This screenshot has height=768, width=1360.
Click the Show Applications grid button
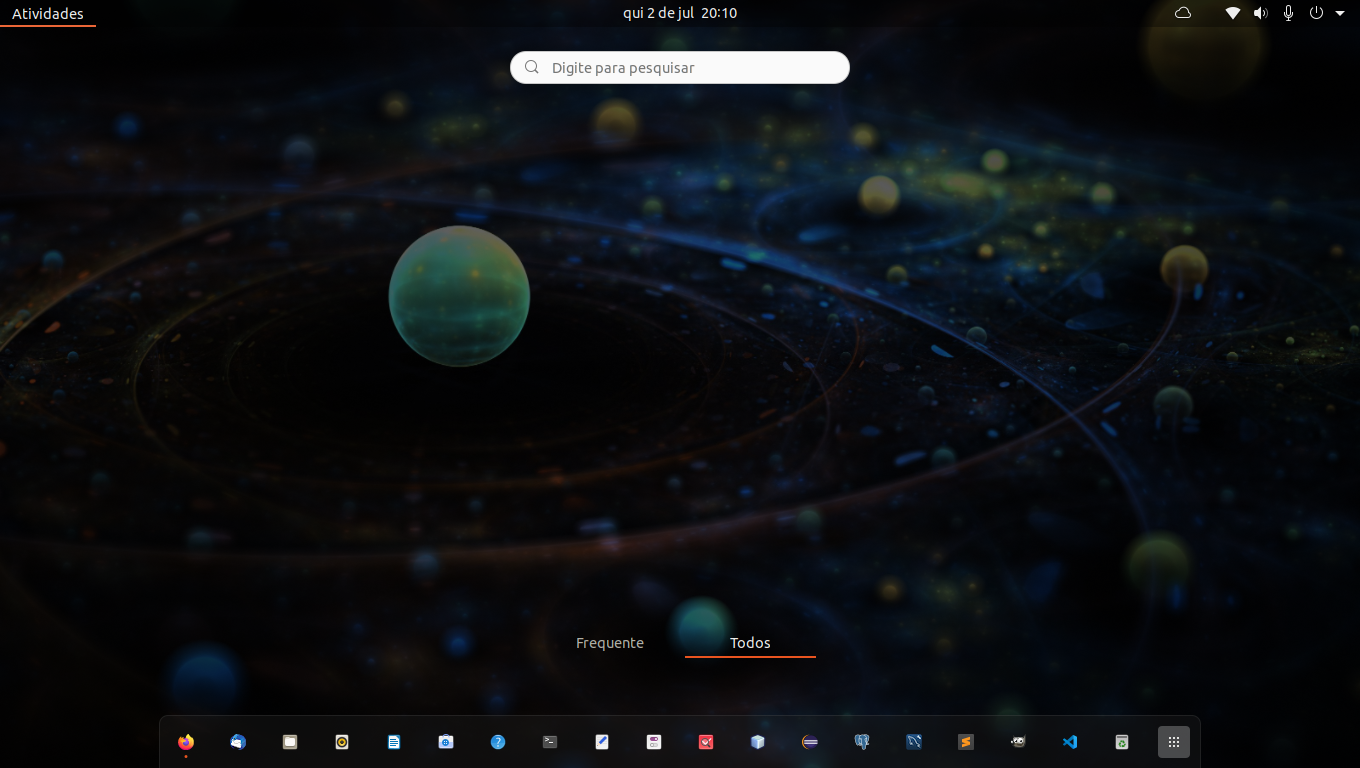click(x=1174, y=742)
